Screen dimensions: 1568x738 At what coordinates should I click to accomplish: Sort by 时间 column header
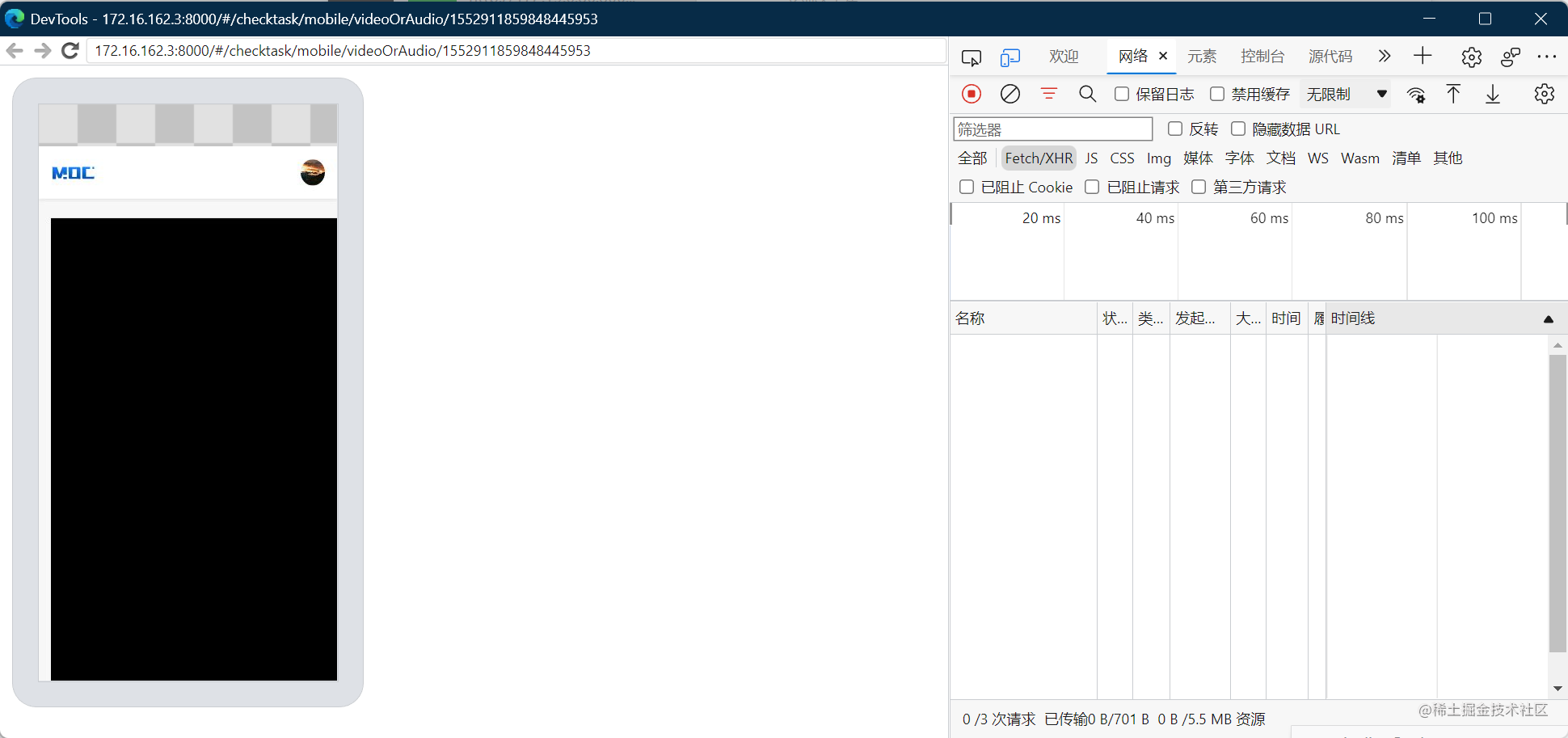[1286, 318]
